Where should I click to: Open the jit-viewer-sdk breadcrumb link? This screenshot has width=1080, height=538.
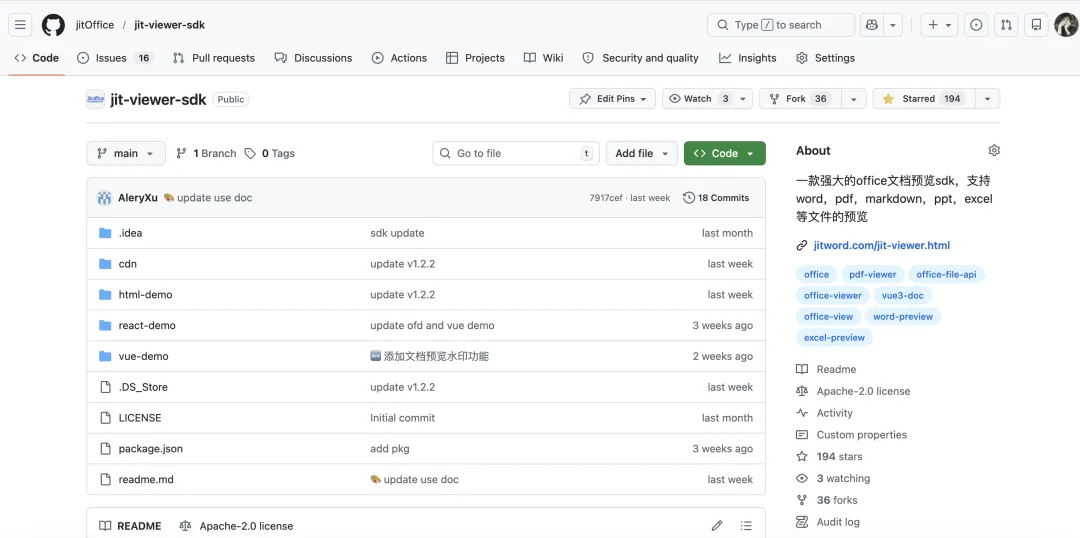pyautogui.click(x=169, y=25)
